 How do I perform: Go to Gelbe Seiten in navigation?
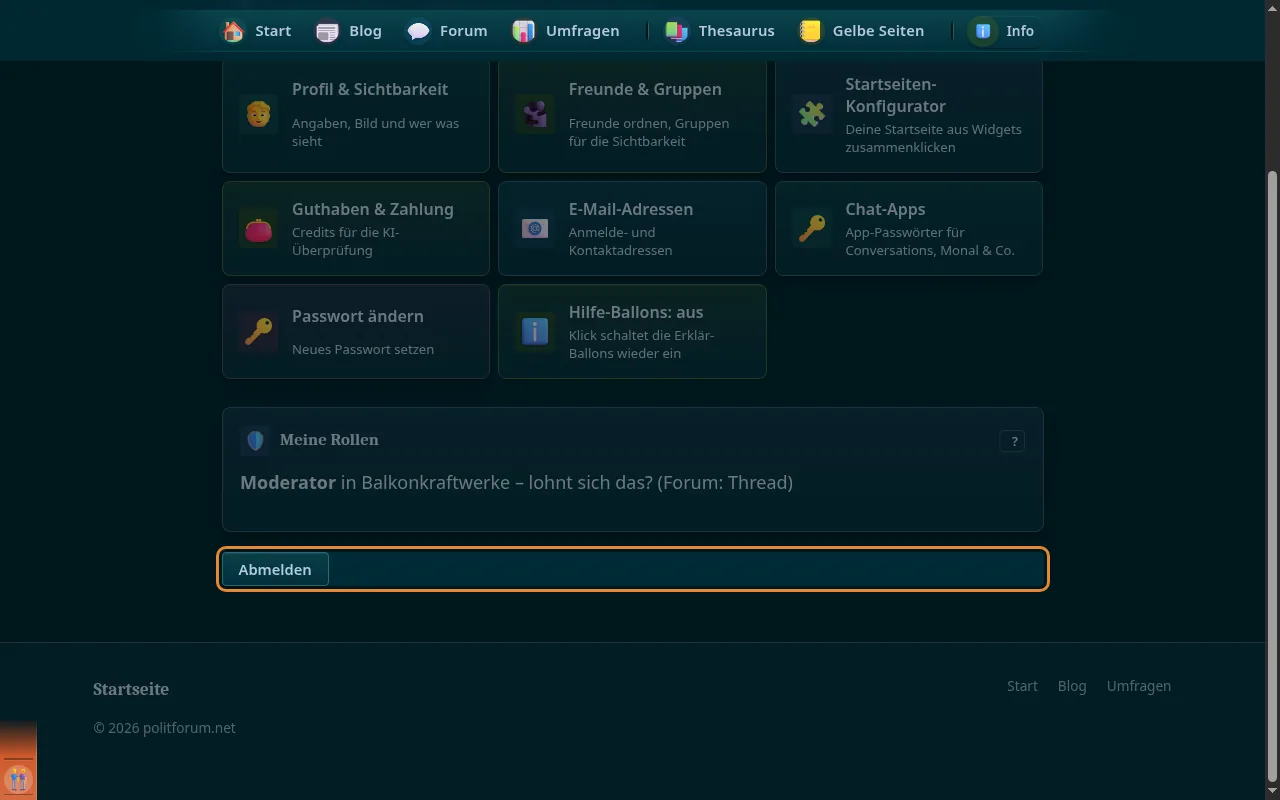(x=861, y=31)
